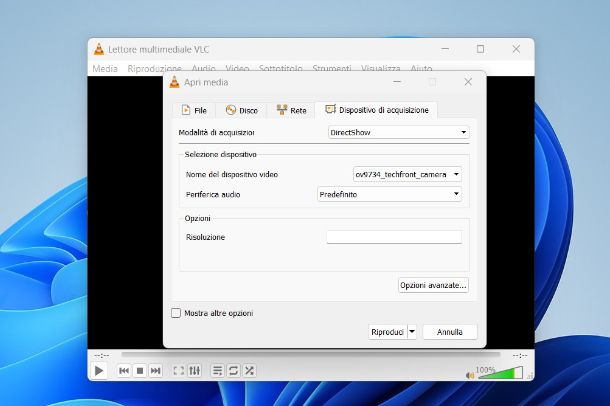Click the Previous media button
Screen dimensions: 610x406
124,371
